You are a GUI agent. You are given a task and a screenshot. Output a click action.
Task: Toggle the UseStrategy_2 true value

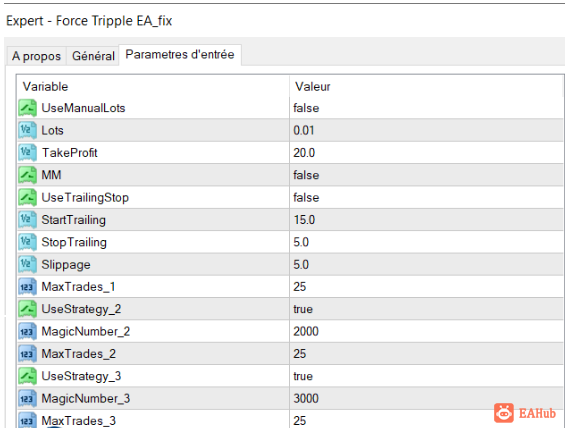[427, 309]
